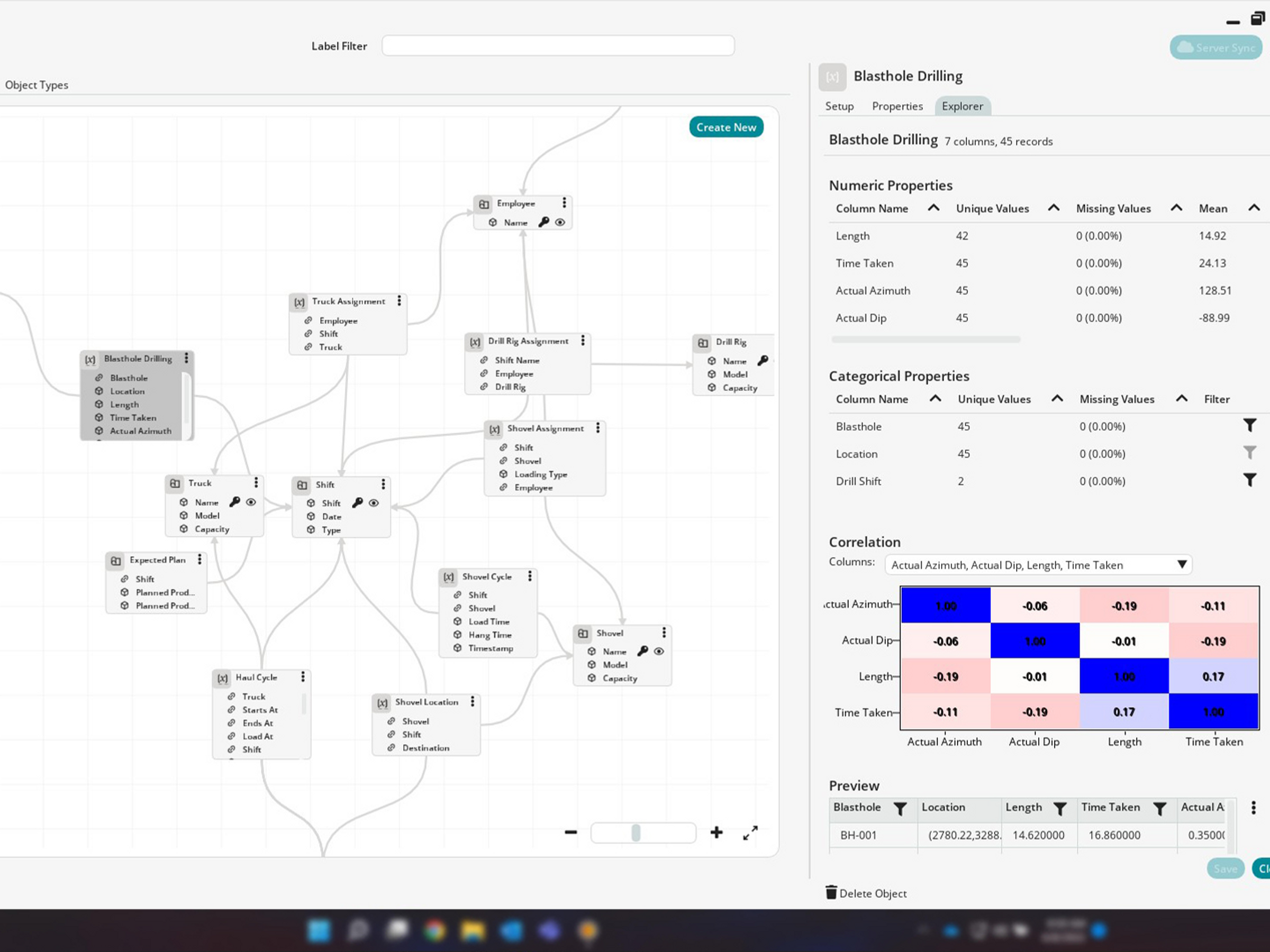
Task: Open Shovel node options menu
Action: (x=664, y=633)
